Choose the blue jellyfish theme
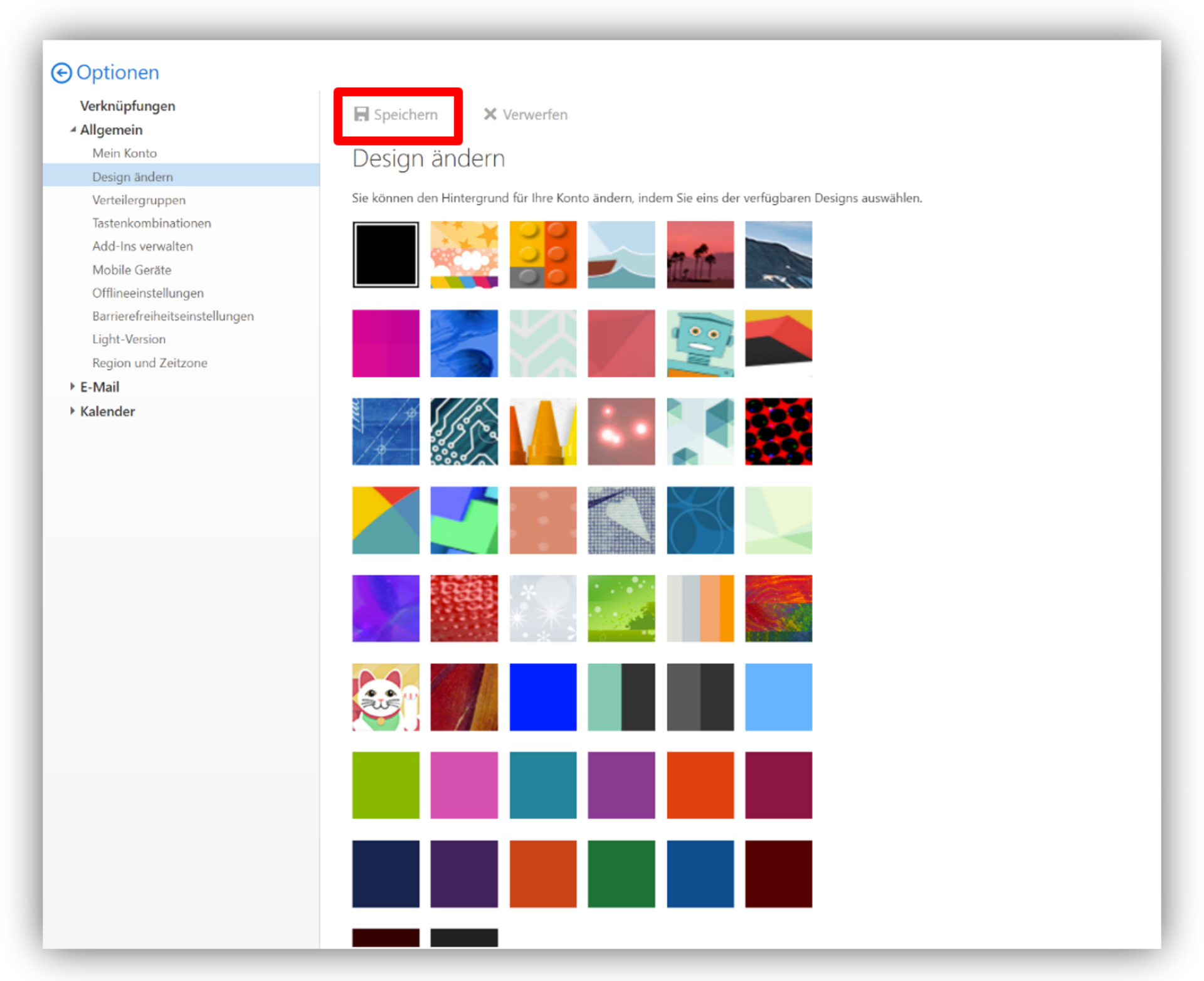 (464, 343)
